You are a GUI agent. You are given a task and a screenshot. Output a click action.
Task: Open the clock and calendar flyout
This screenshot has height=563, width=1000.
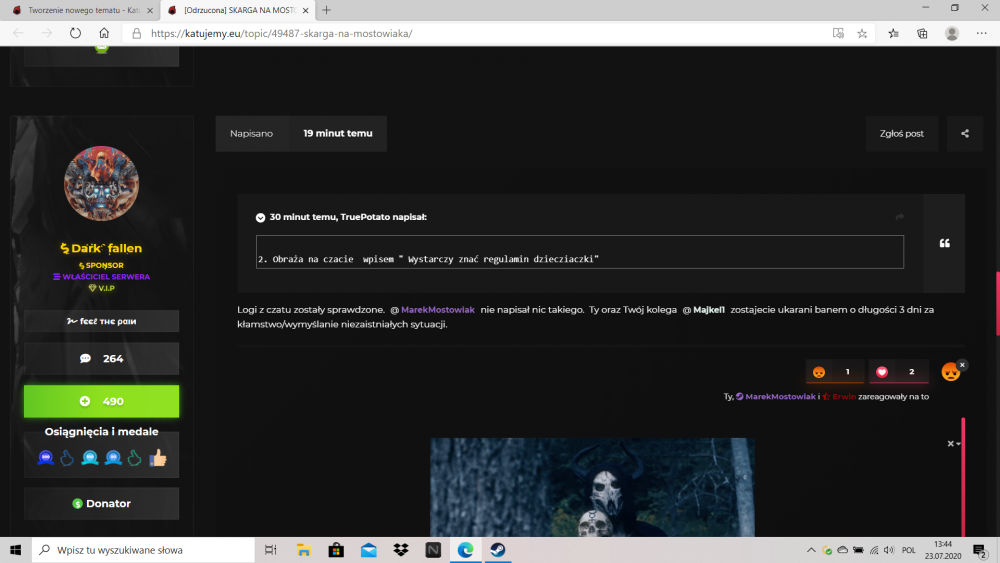[943, 550]
